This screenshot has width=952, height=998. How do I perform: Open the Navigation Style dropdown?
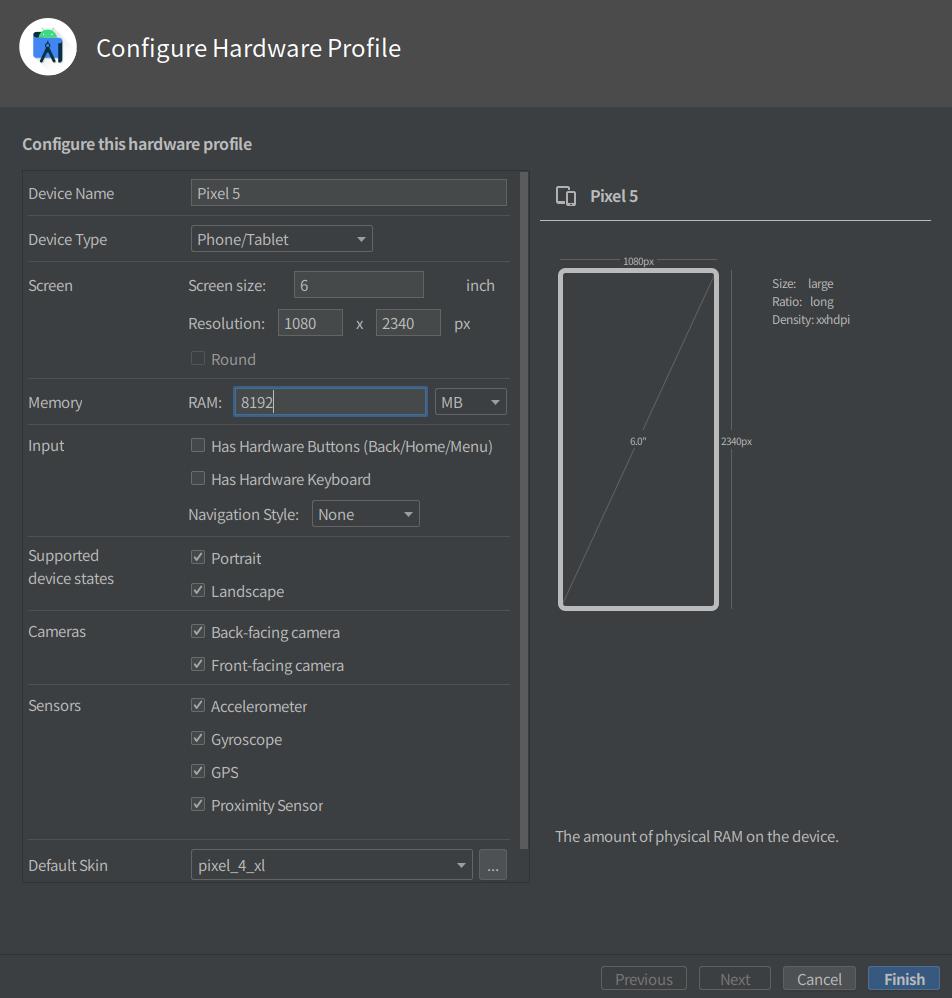(x=365, y=513)
